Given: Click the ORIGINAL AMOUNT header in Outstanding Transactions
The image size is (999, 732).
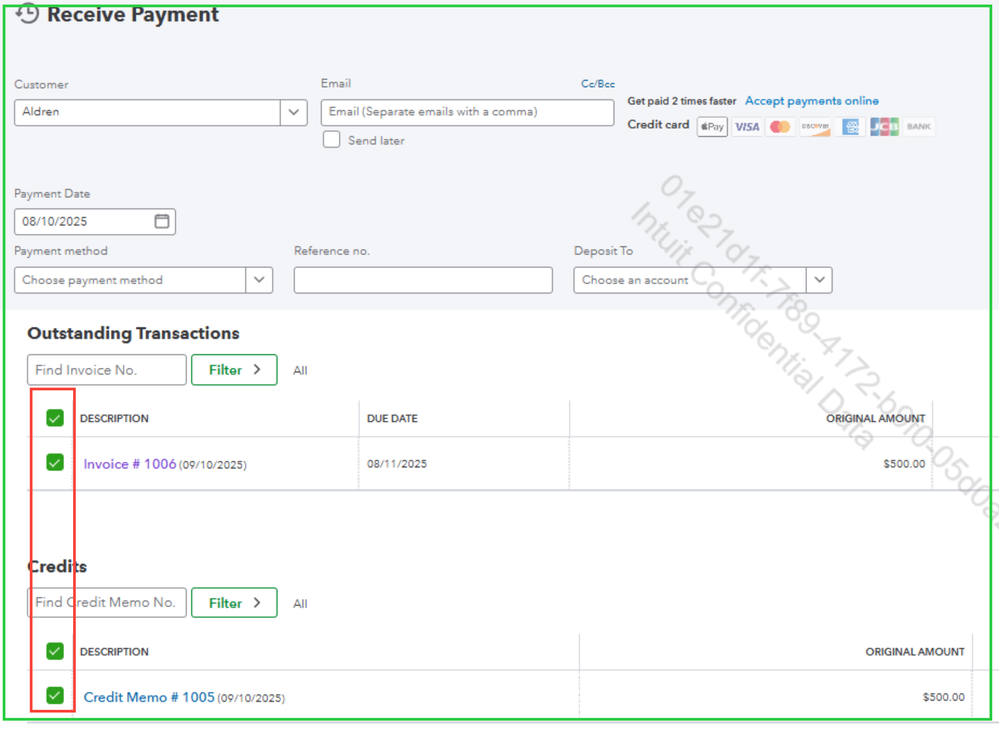Looking at the screenshot, I should tap(875, 419).
